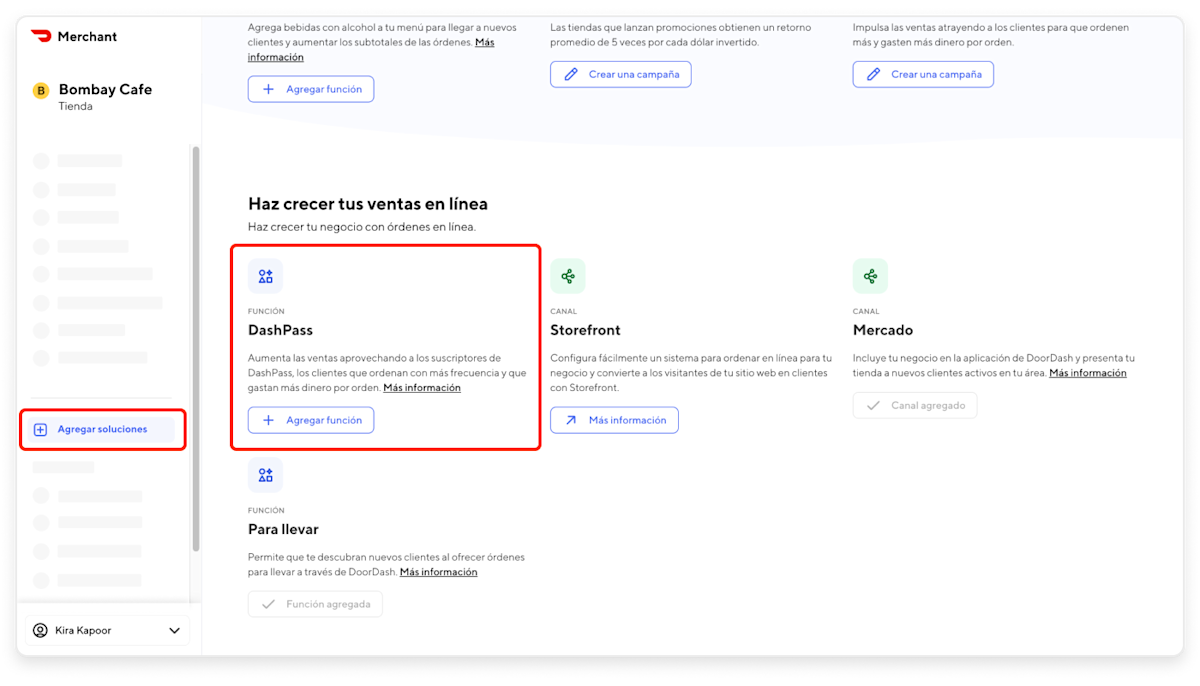This screenshot has width=1200, height=686.
Task: Click Agregar función under DashPass
Action: coord(311,420)
